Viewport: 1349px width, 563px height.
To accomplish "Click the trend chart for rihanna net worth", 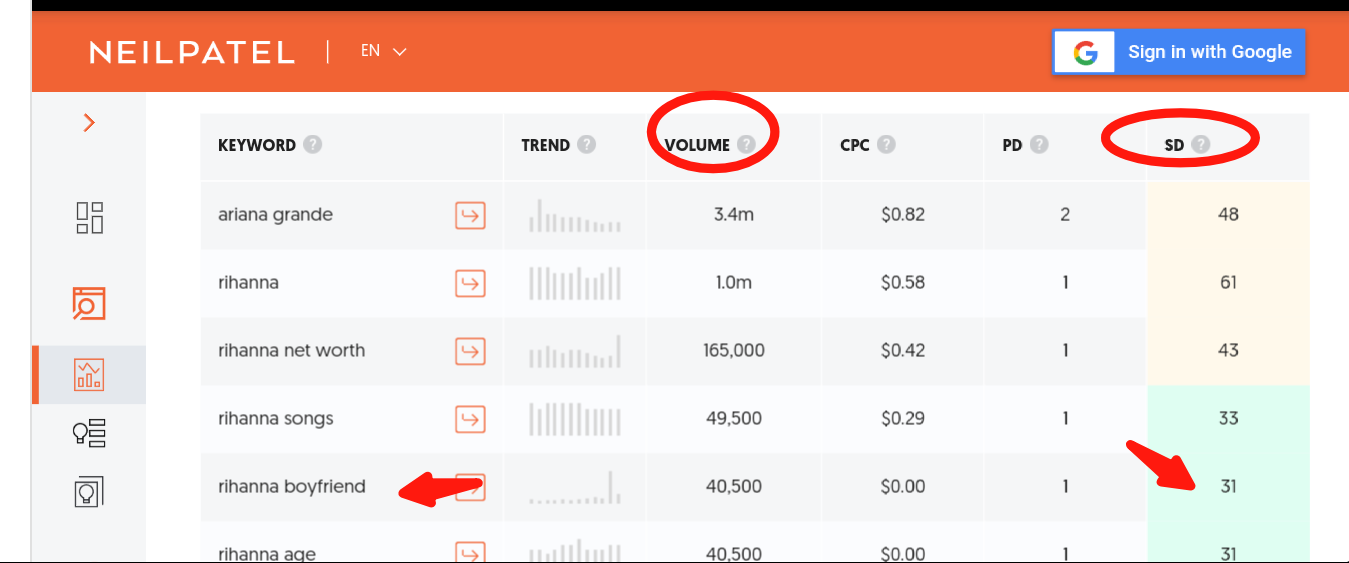I will 575,351.
